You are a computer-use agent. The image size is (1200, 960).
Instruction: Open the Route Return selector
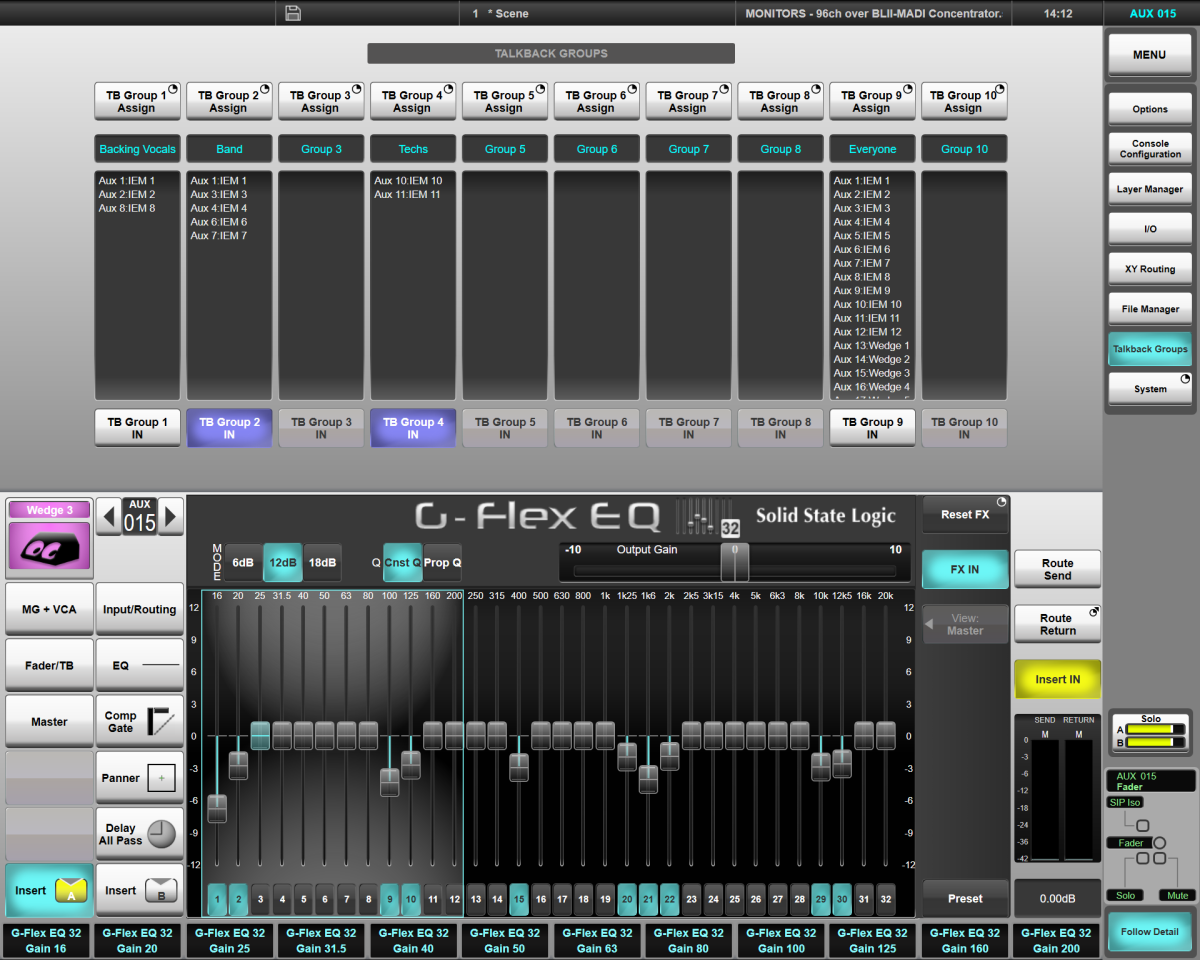[1057, 624]
